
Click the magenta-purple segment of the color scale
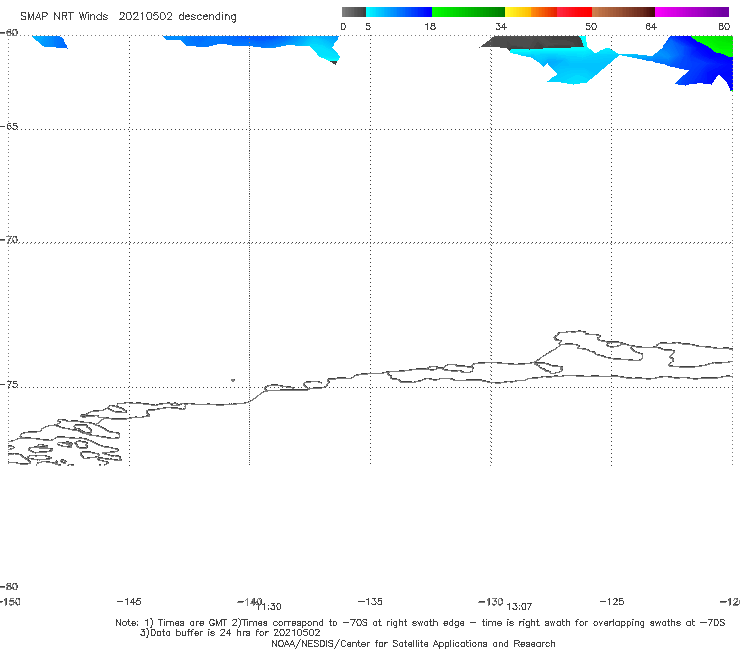[x=692, y=12]
